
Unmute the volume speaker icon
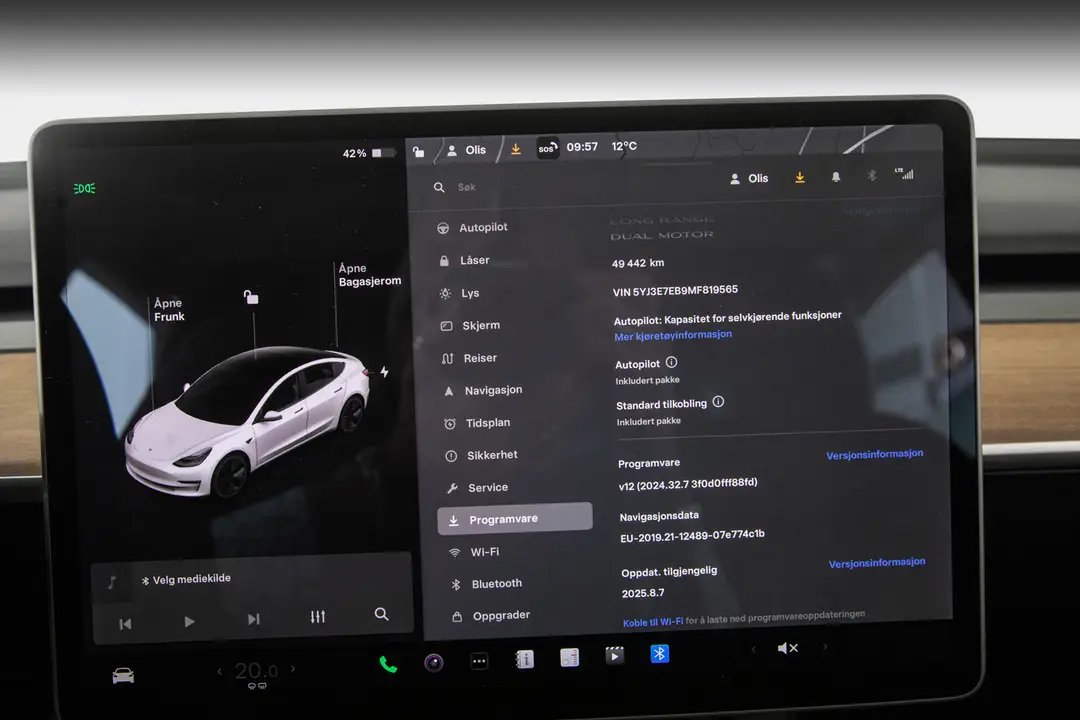tap(787, 648)
